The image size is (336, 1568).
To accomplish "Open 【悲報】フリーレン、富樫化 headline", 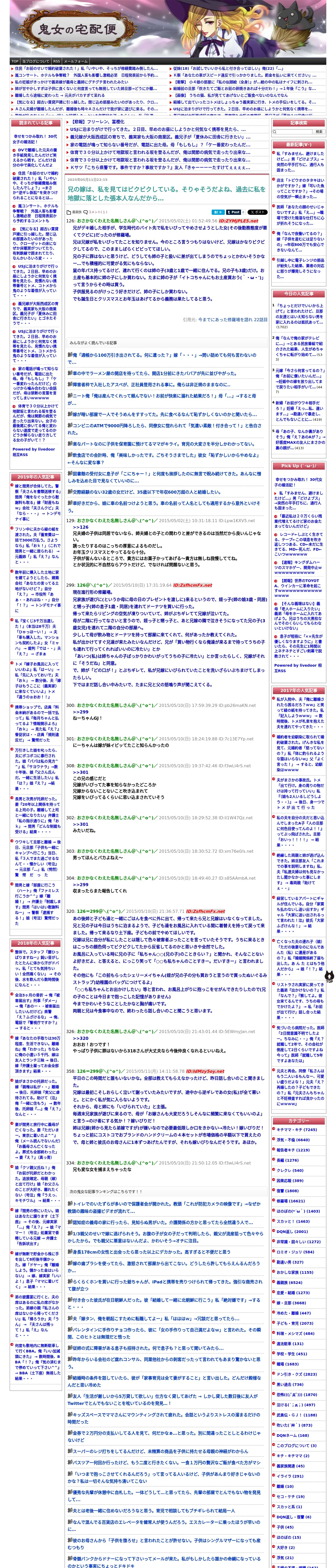I will [97, 121].
